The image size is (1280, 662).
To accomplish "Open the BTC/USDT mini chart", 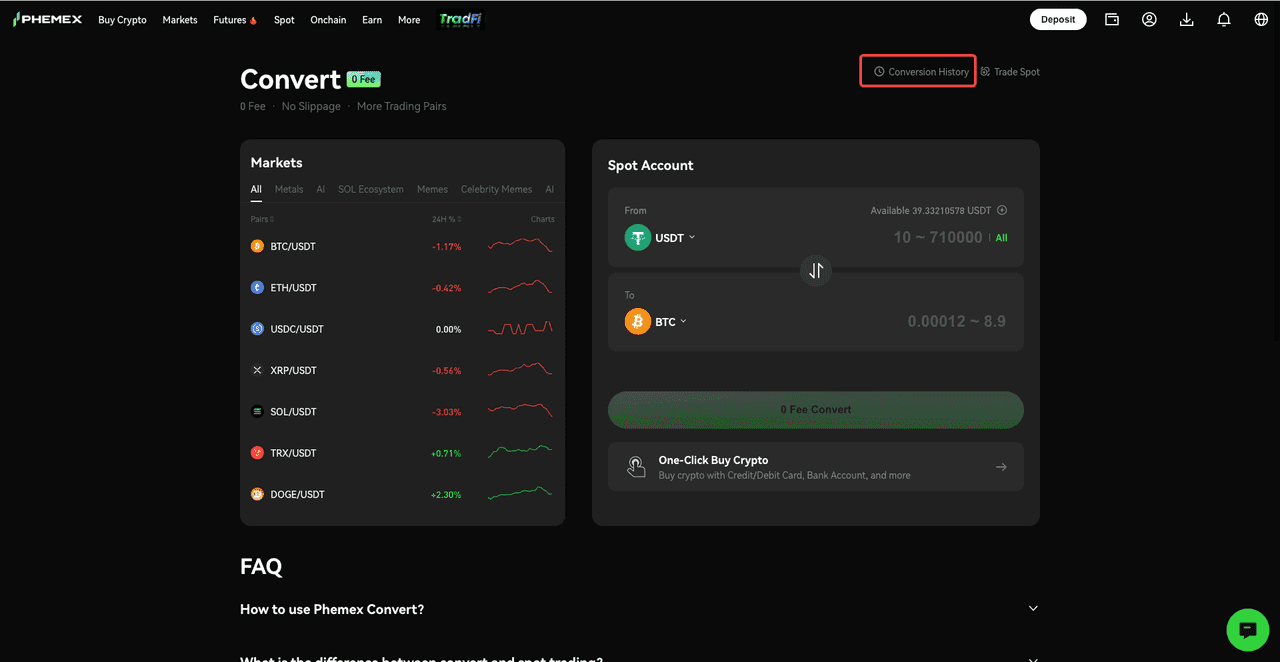I will [520, 246].
